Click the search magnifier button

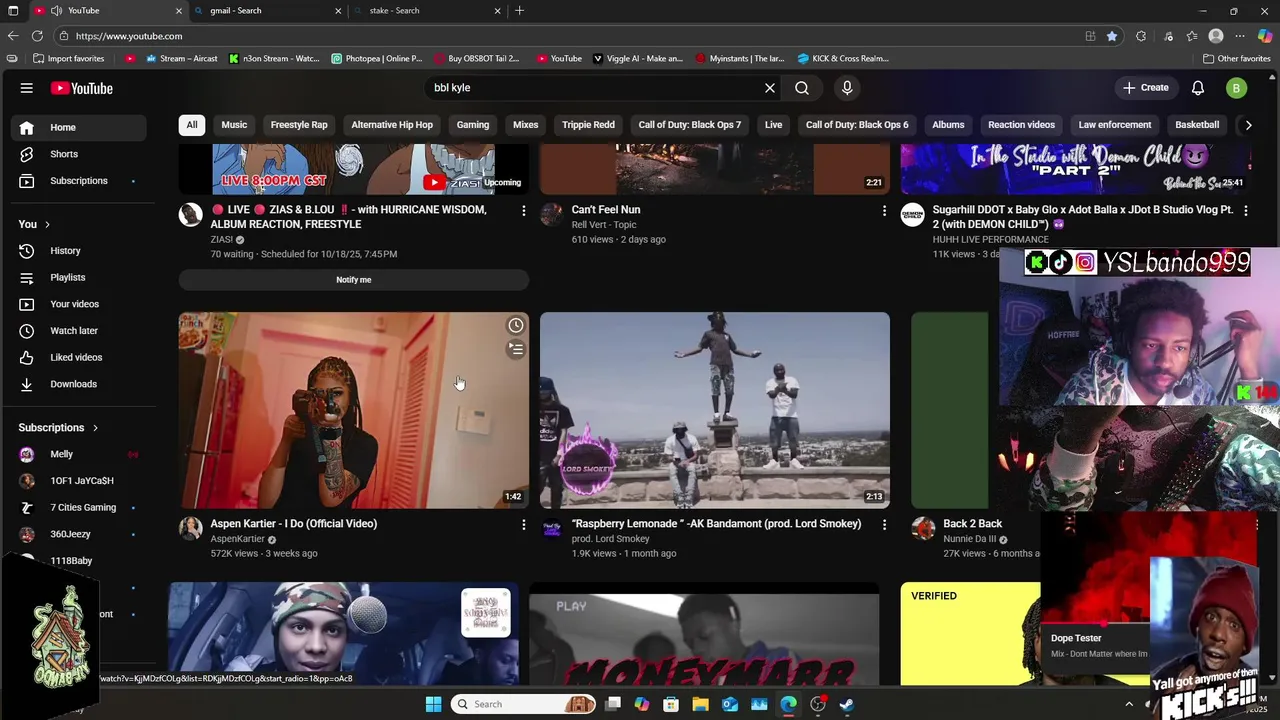pos(802,88)
